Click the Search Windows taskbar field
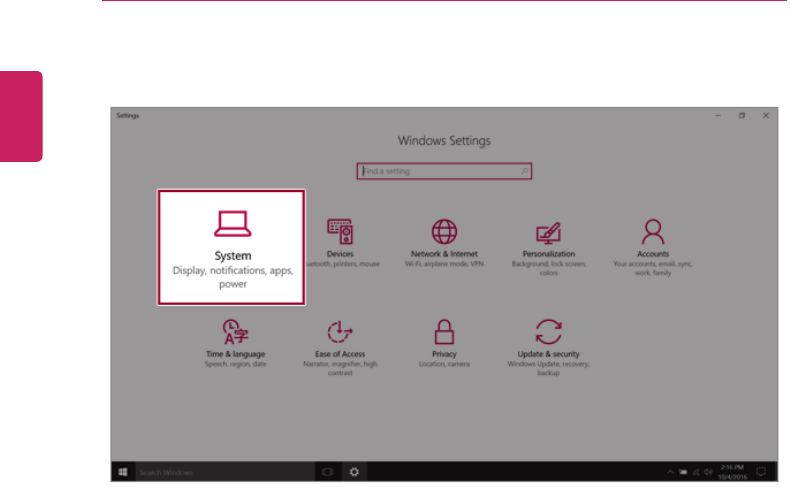The width and height of the screenshot is (790, 504). click(225, 472)
